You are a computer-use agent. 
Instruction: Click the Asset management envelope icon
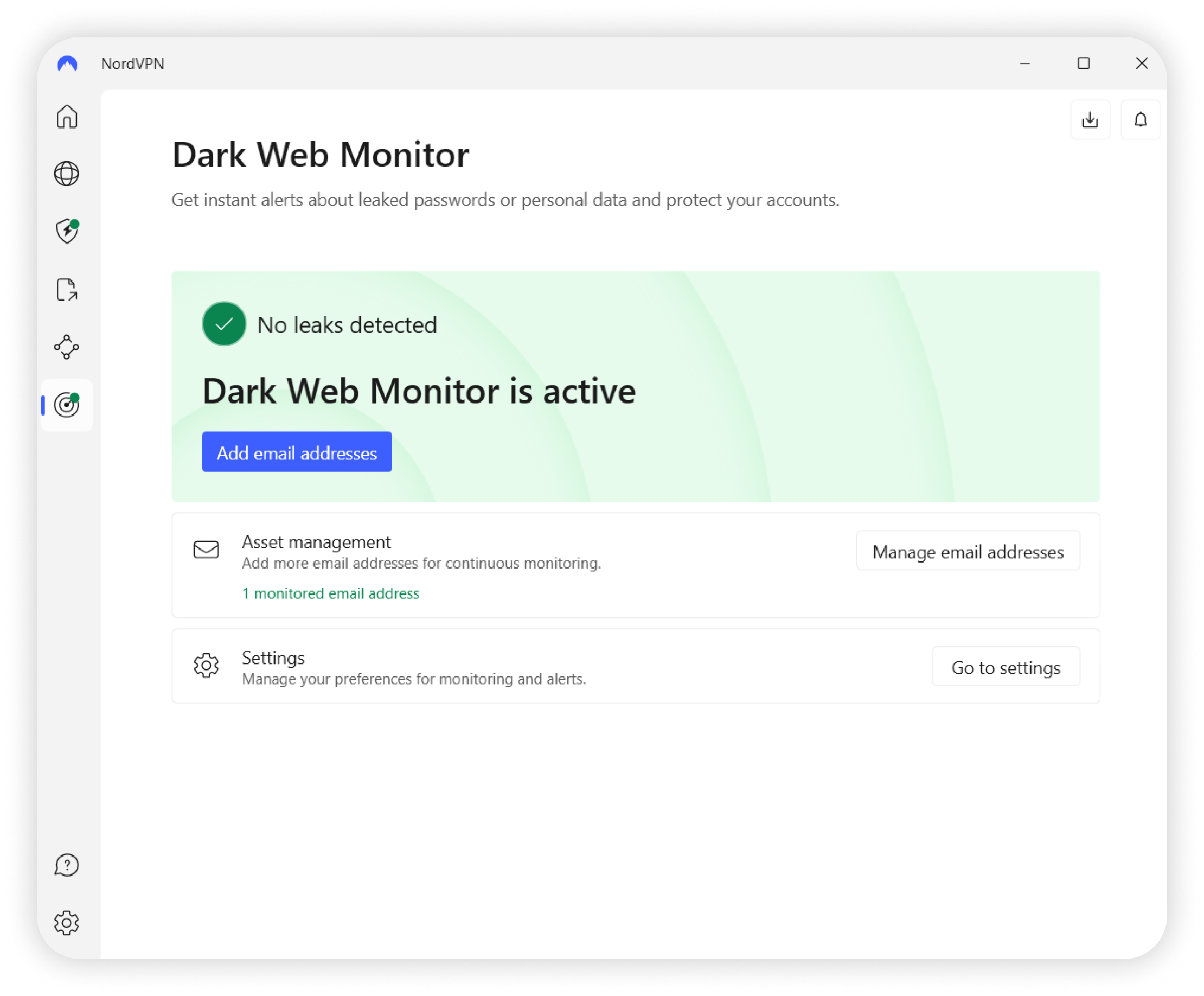coord(206,550)
